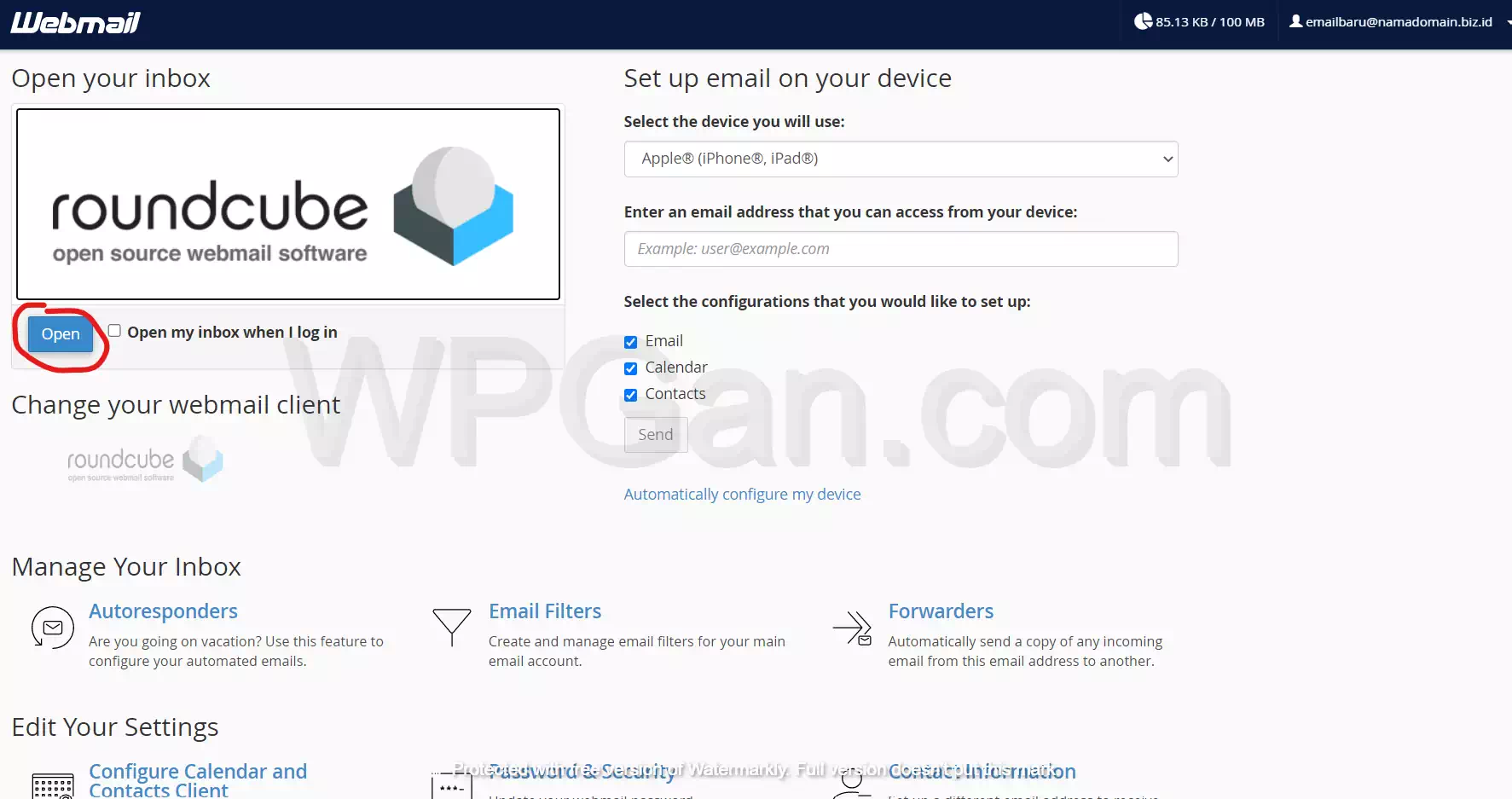Click the Password & Security icon
The height and width of the screenshot is (799, 1512).
(452, 785)
